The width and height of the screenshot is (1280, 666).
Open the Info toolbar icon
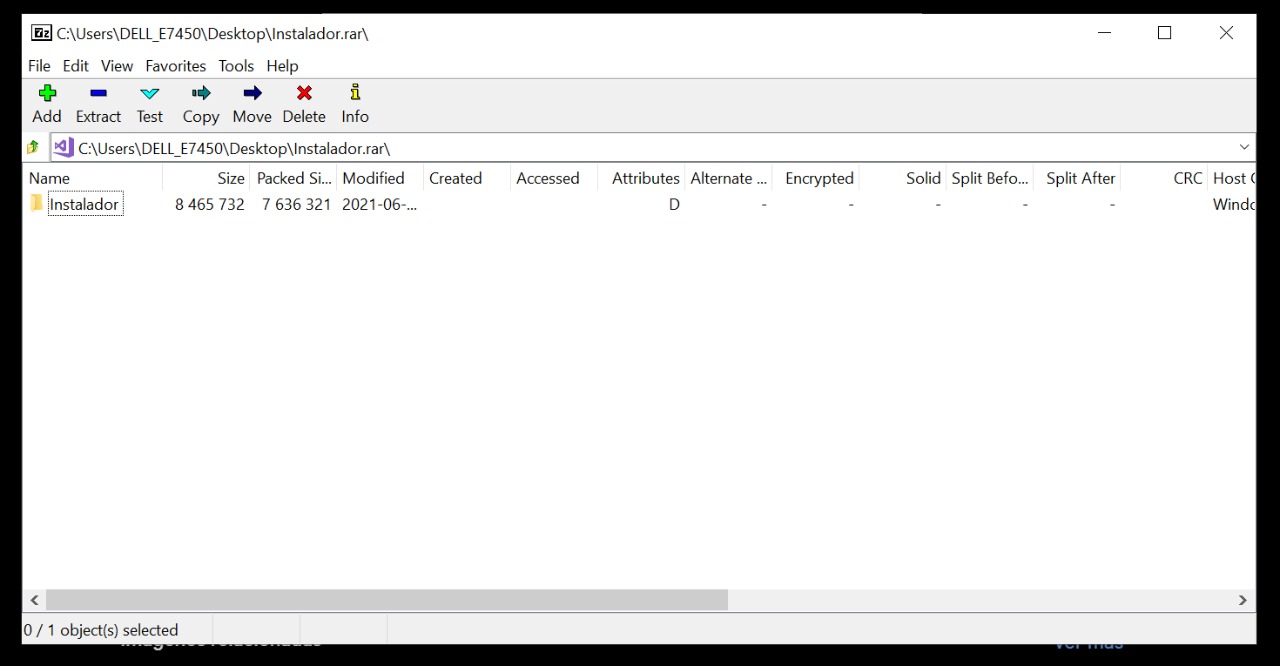pyautogui.click(x=354, y=103)
